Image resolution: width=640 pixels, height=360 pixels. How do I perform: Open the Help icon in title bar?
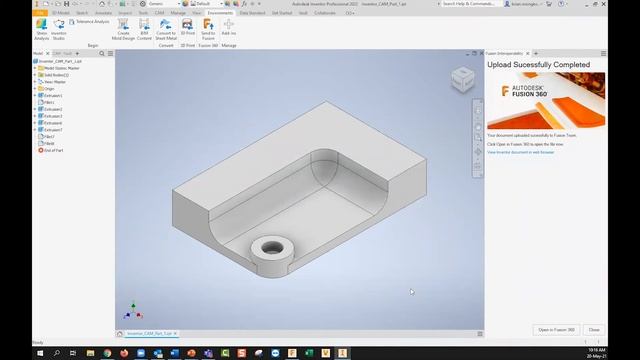pyautogui.click(x=561, y=4)
